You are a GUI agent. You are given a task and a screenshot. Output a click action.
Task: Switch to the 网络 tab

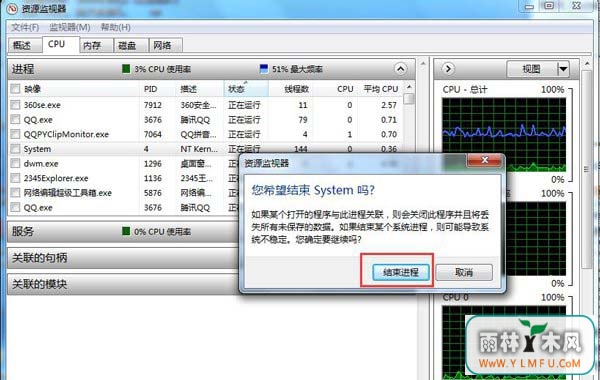click(x=165, y=46)
